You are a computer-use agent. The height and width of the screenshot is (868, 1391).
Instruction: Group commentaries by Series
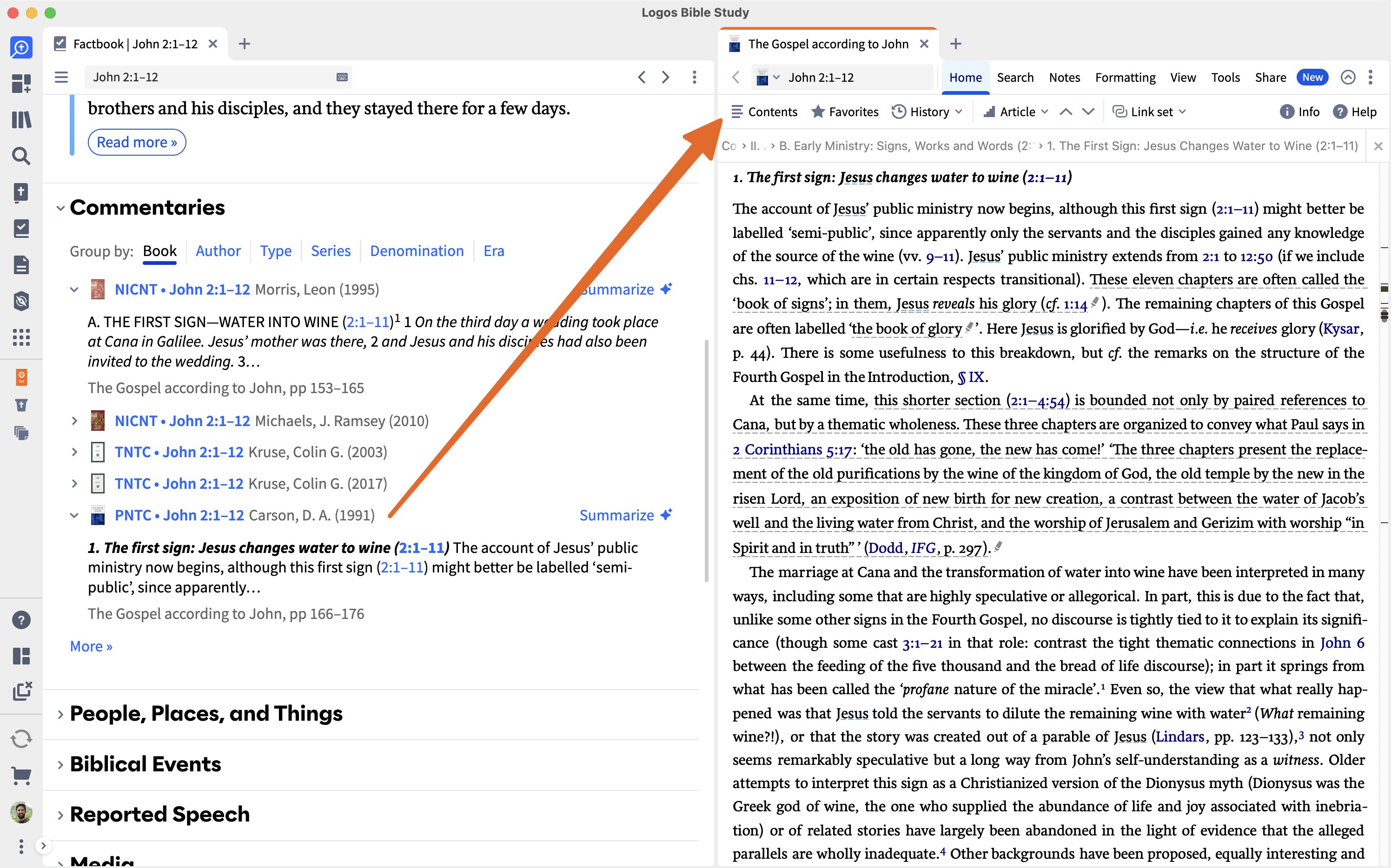331,251
